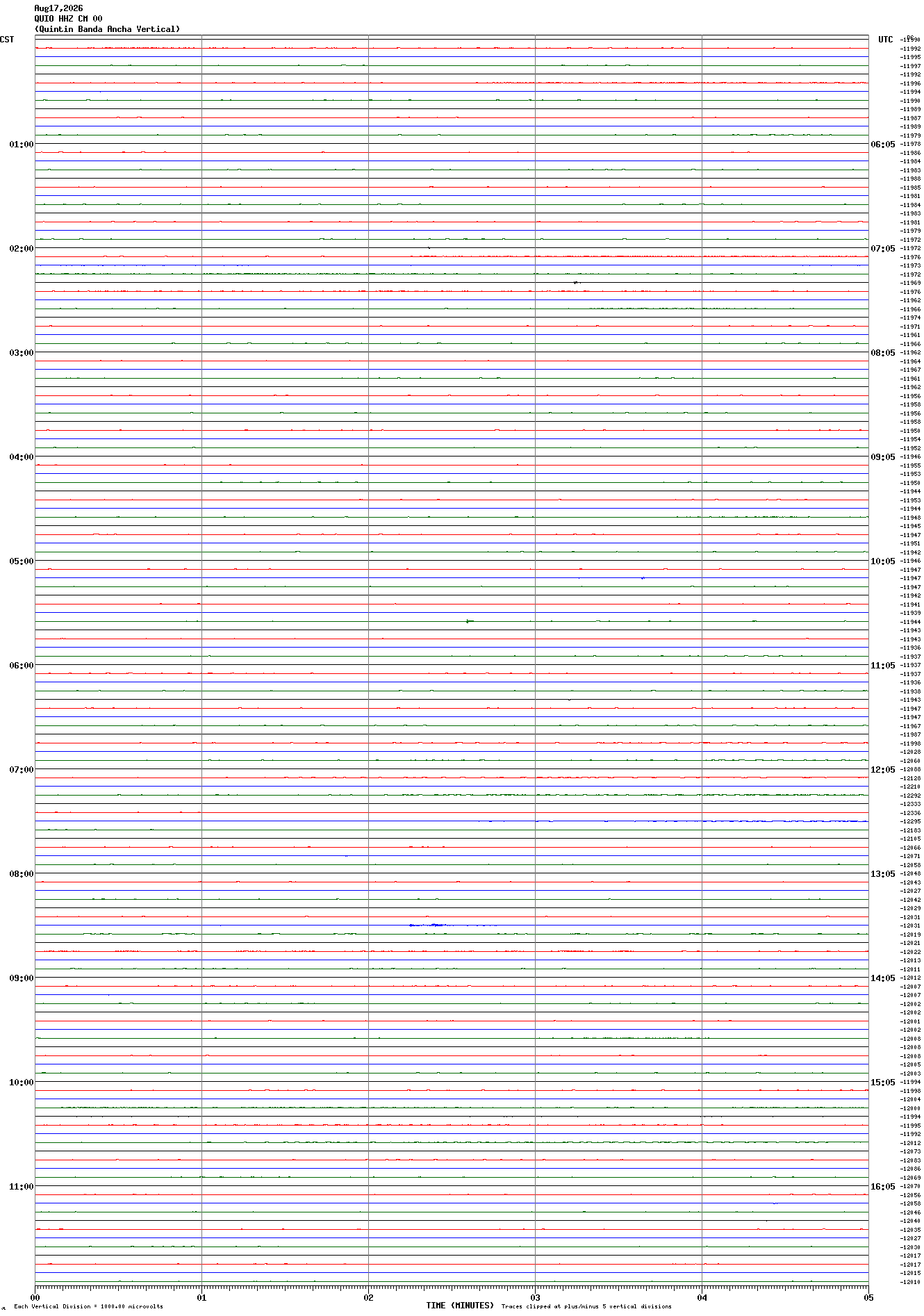Click the Traces clipped footnote text
924x1316 pixels.
coord(586,1307)
